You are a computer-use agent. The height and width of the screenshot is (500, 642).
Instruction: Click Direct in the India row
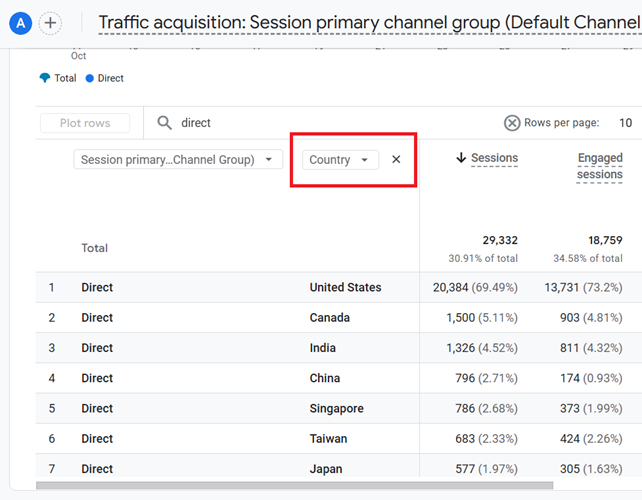[97, 348]
